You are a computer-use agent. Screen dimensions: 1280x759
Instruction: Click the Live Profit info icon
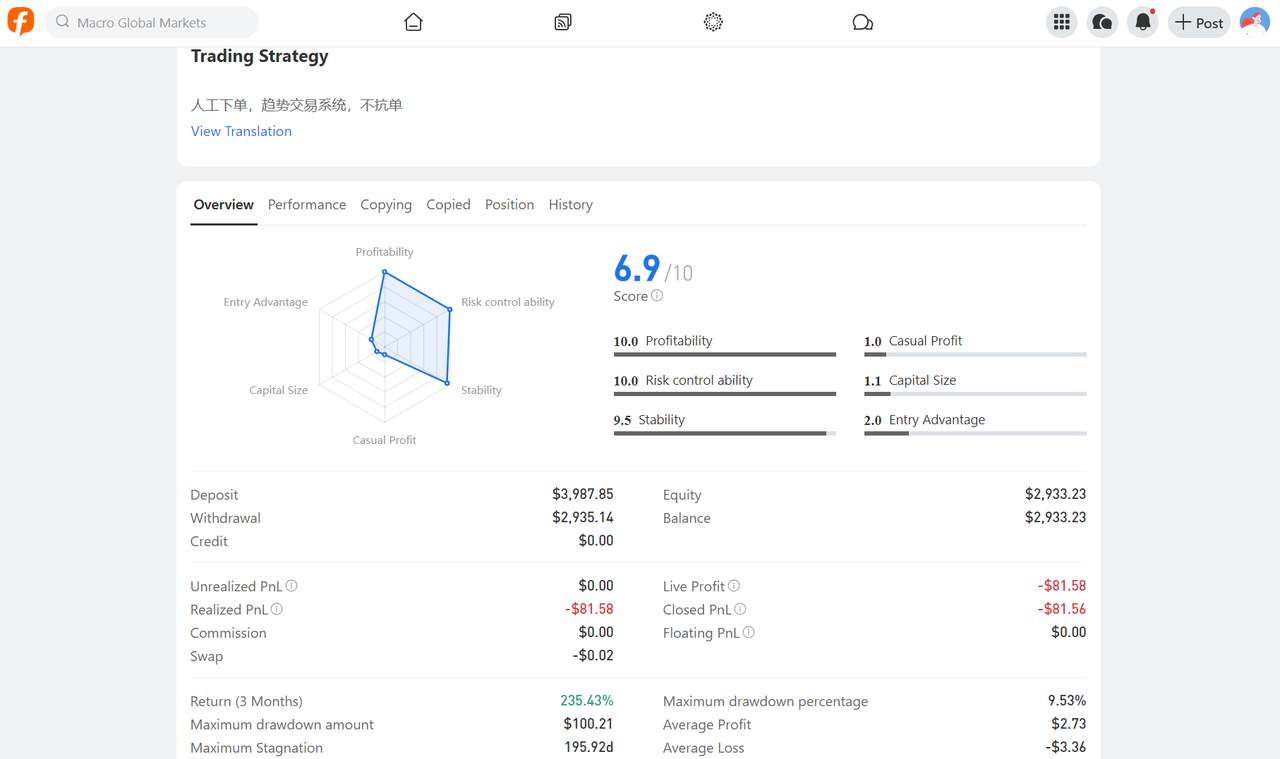point(733,586)
